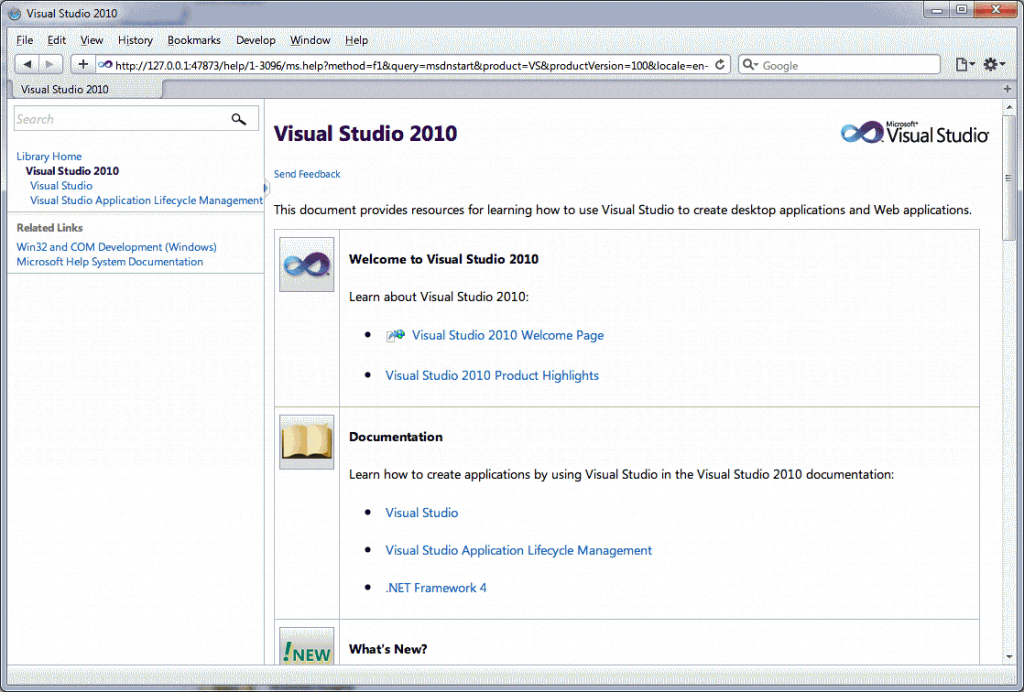
Task: Click the magnifier icon in sidebar search
Action: pos(238,119)
